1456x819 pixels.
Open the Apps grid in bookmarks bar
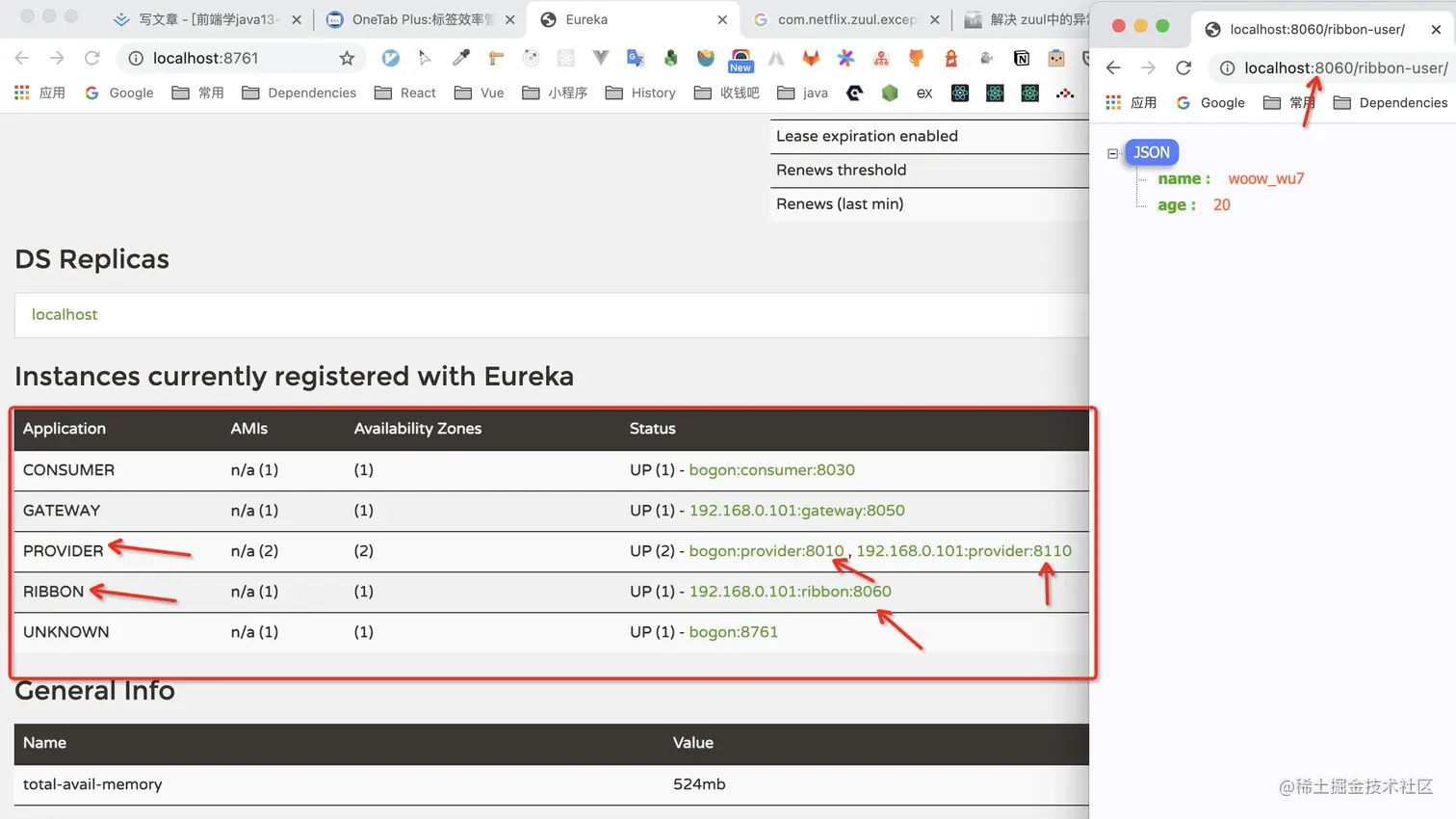[39, 92]
